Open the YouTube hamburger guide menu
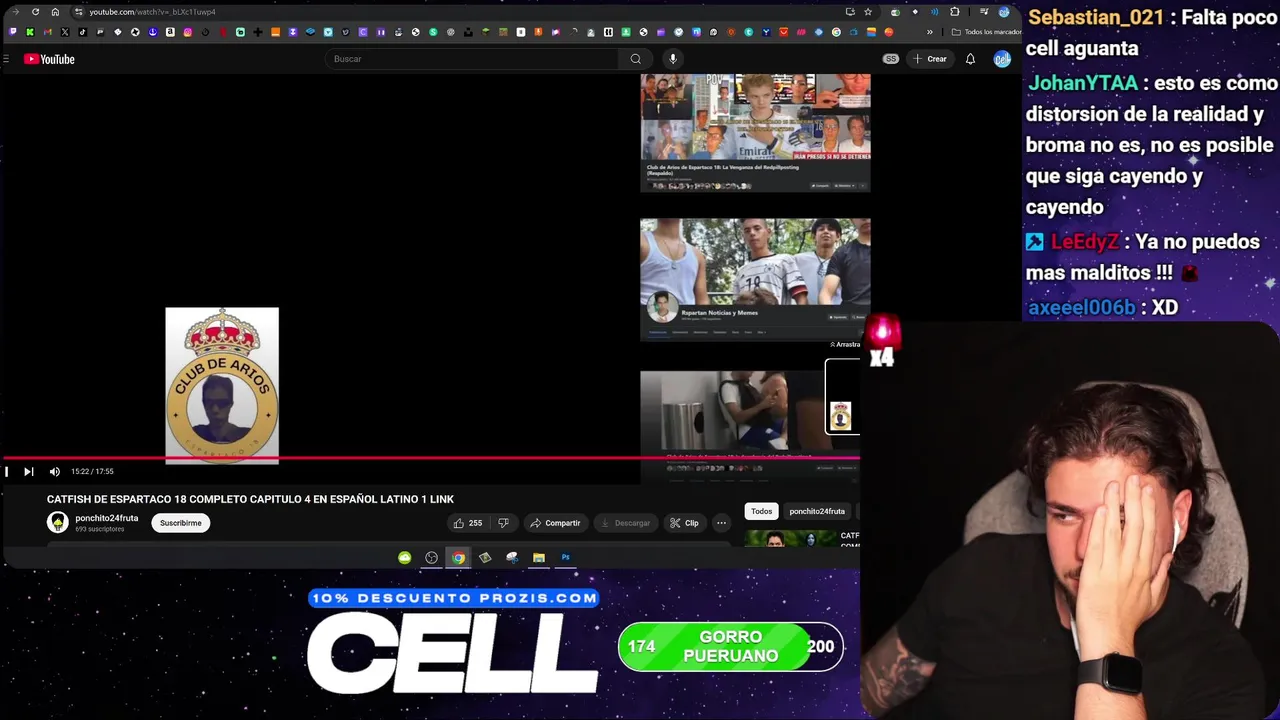This screenshot has width=1280, height=720. pyautogui.click(x=6, y=59)
